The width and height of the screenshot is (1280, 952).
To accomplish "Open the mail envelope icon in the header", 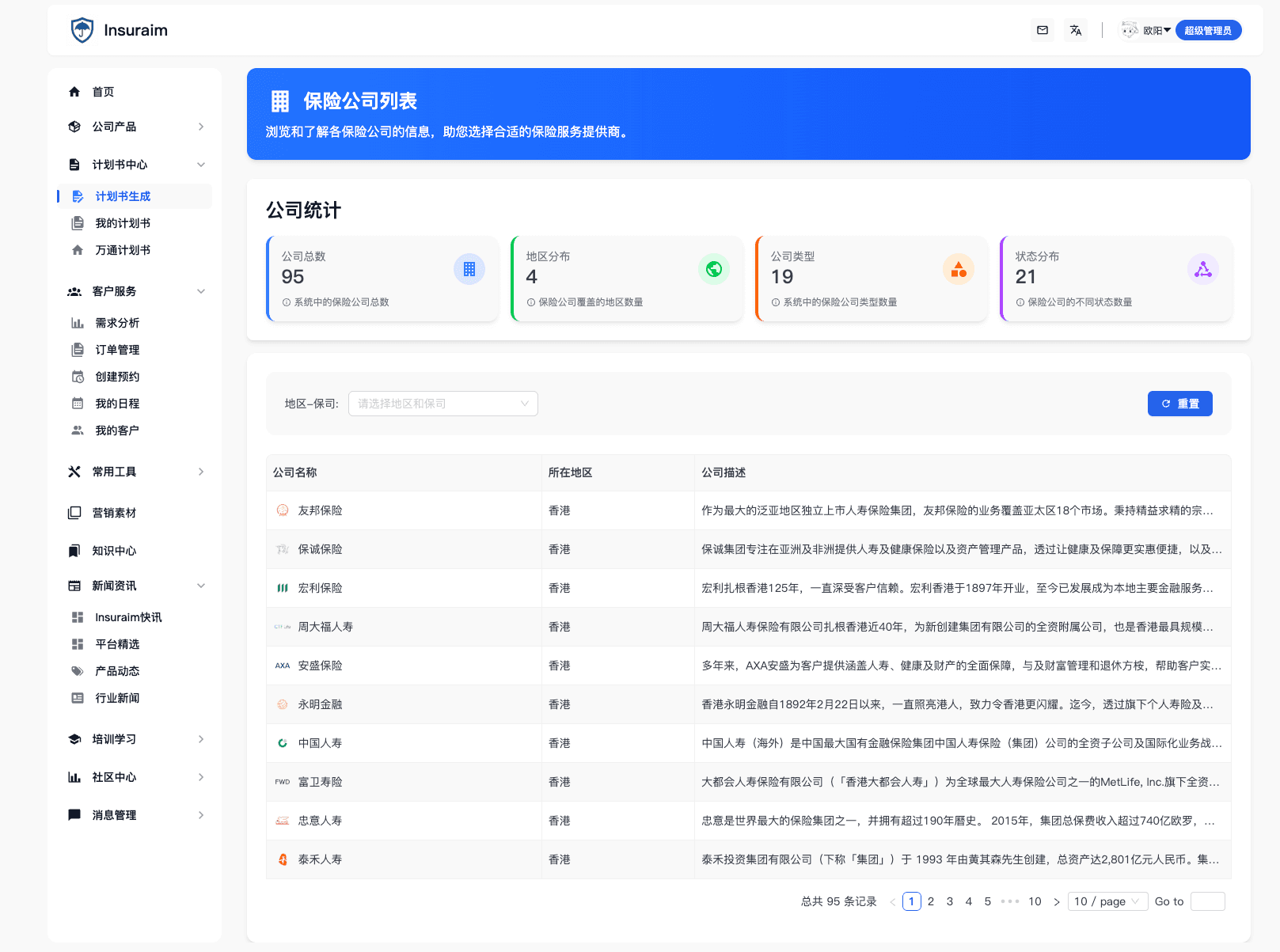I will tap(1042, 29).
